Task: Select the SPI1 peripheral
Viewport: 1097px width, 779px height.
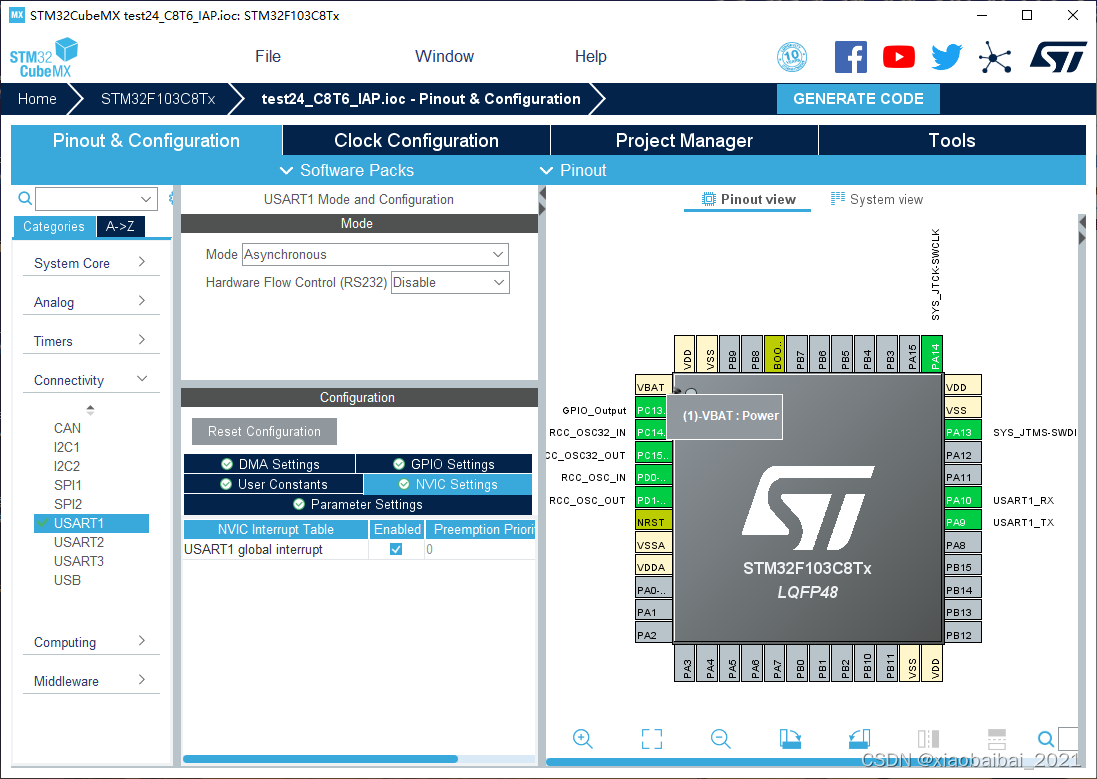Action: click(x=68, y=484)
